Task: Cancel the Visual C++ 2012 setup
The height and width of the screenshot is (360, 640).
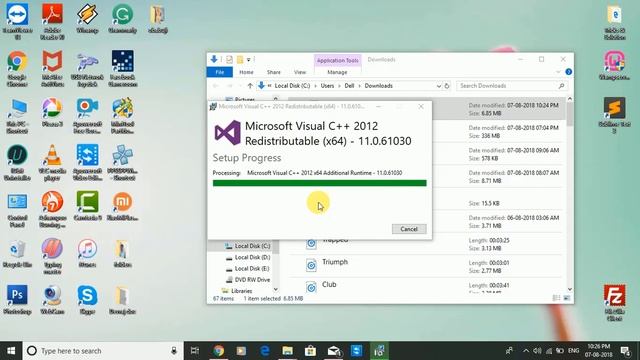Action: click(409, 229)
